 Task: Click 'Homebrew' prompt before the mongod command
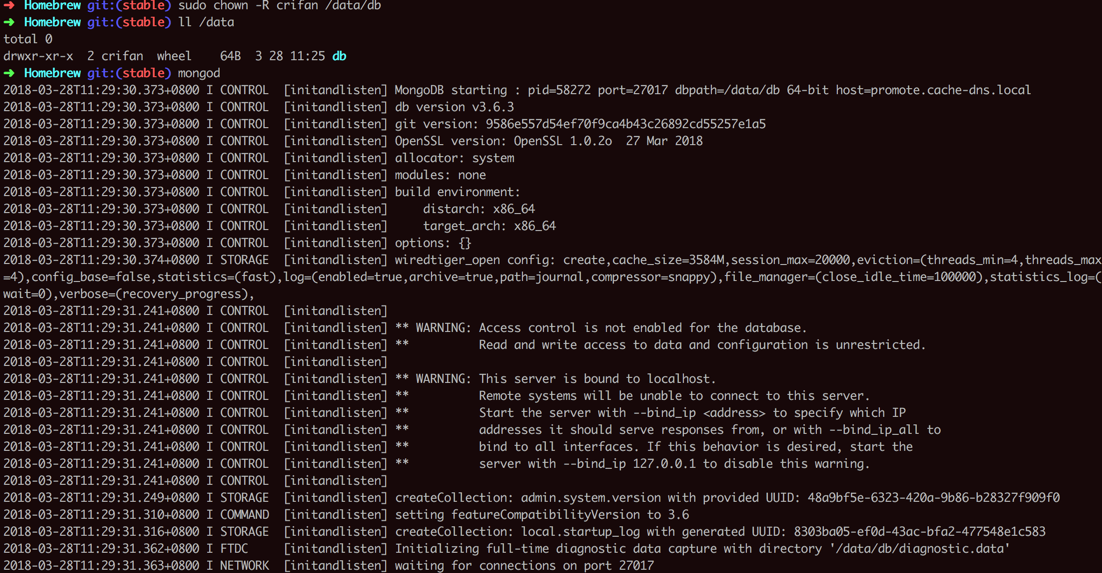pyautogui.click(x=52, y=73)
